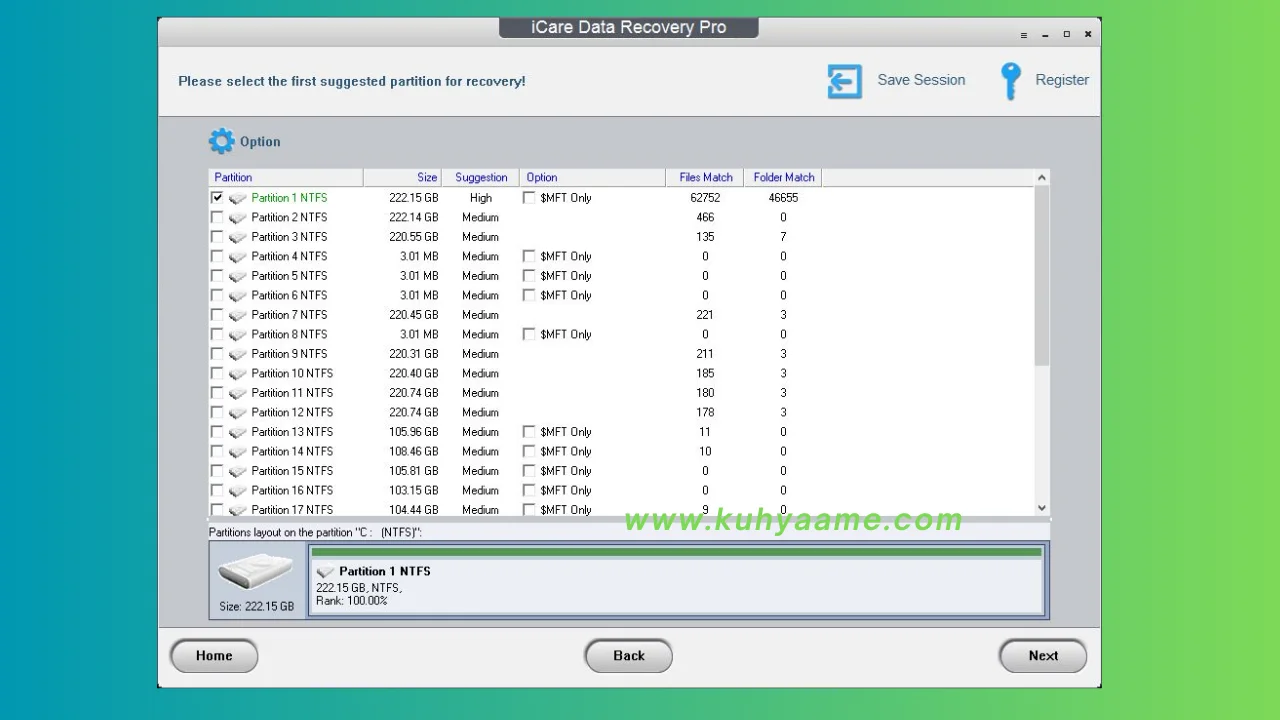Sort by the Files Match column header

(x=705, y=177)
